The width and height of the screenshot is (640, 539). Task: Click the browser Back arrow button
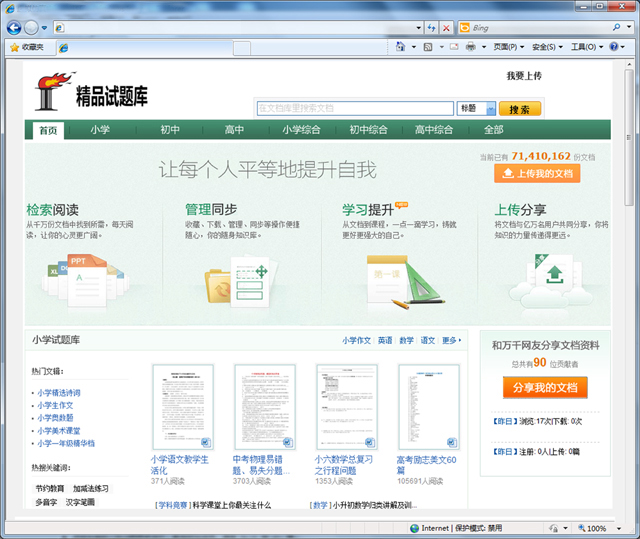(14, 27)
